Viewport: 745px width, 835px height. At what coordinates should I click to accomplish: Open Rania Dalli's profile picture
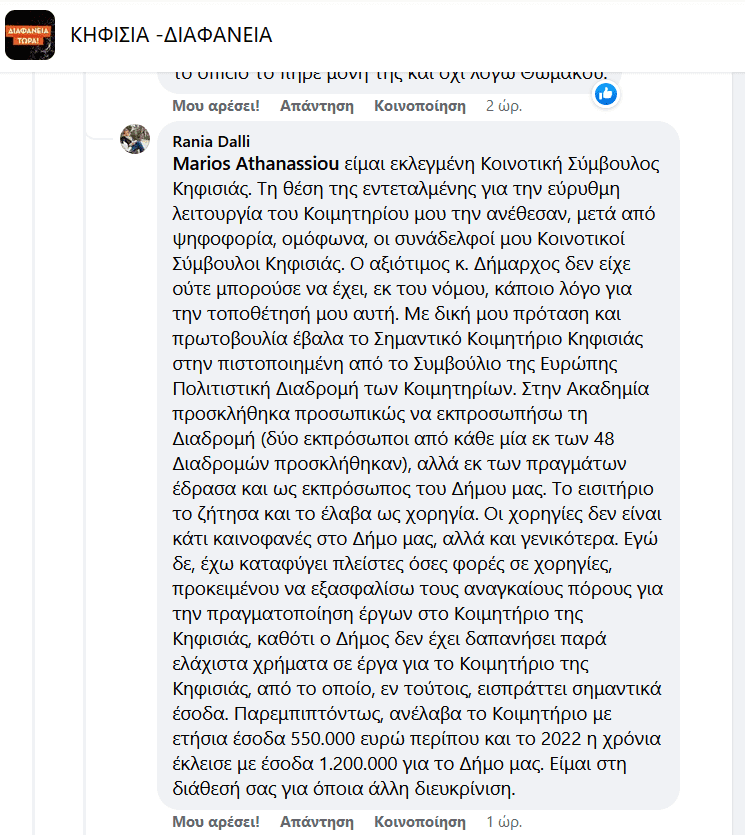(x=135, y=139)
